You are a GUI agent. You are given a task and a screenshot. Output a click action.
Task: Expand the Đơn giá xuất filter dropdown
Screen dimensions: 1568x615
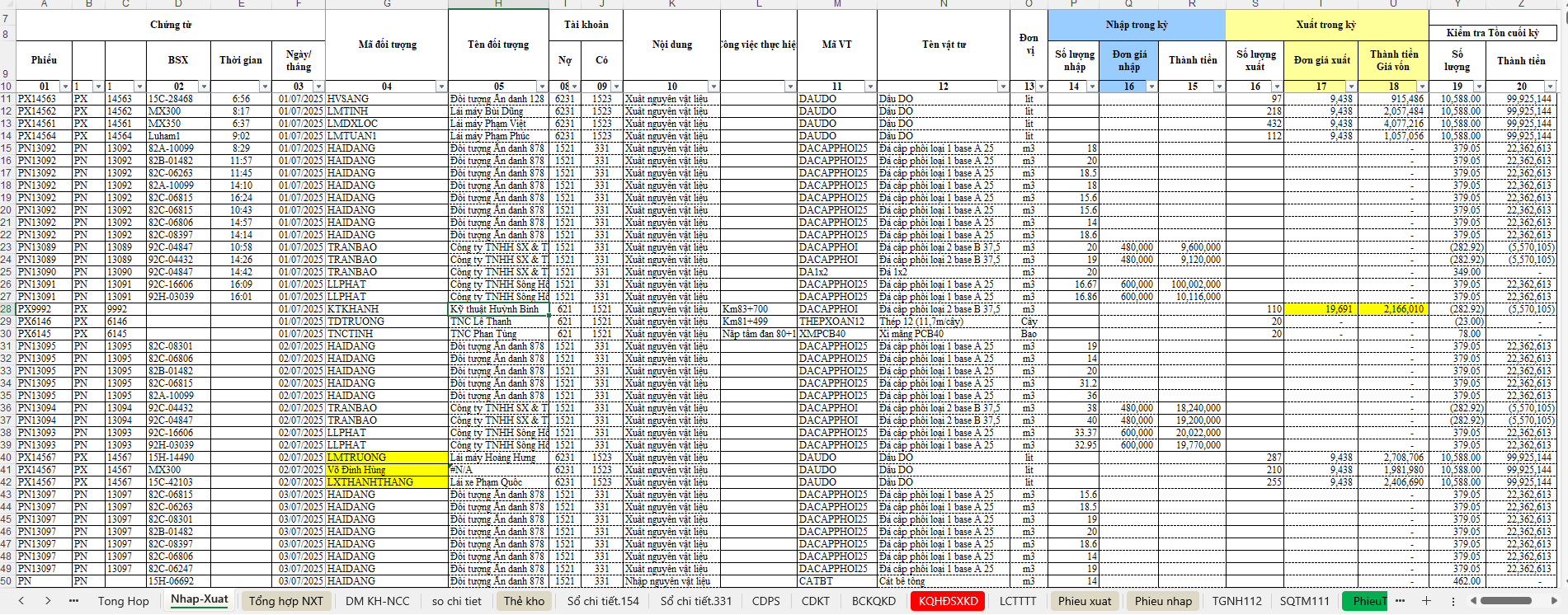(1351, 87)
